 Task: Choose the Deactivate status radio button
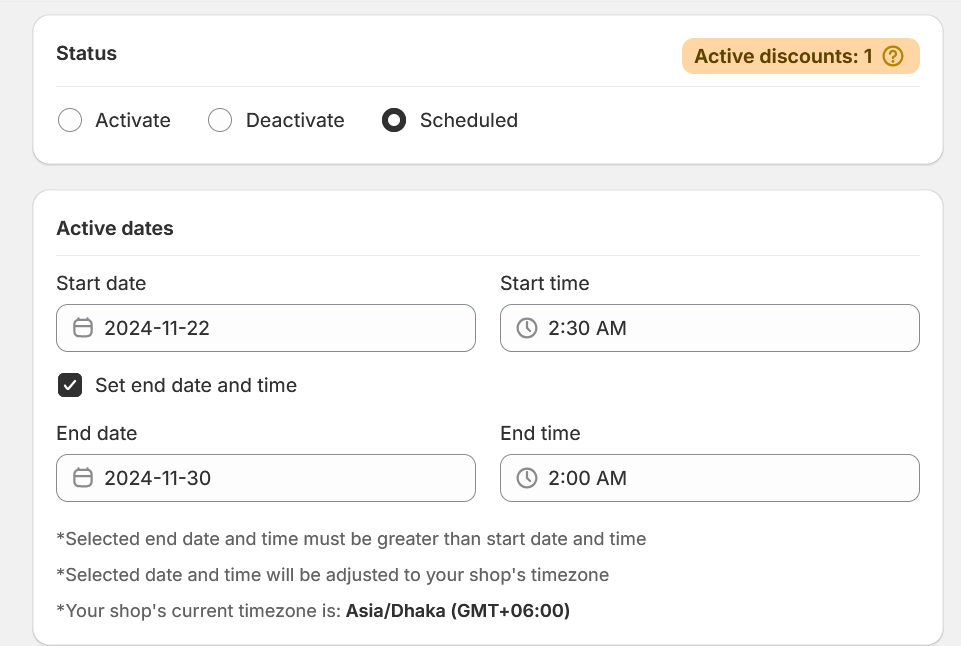coord(220,121)
